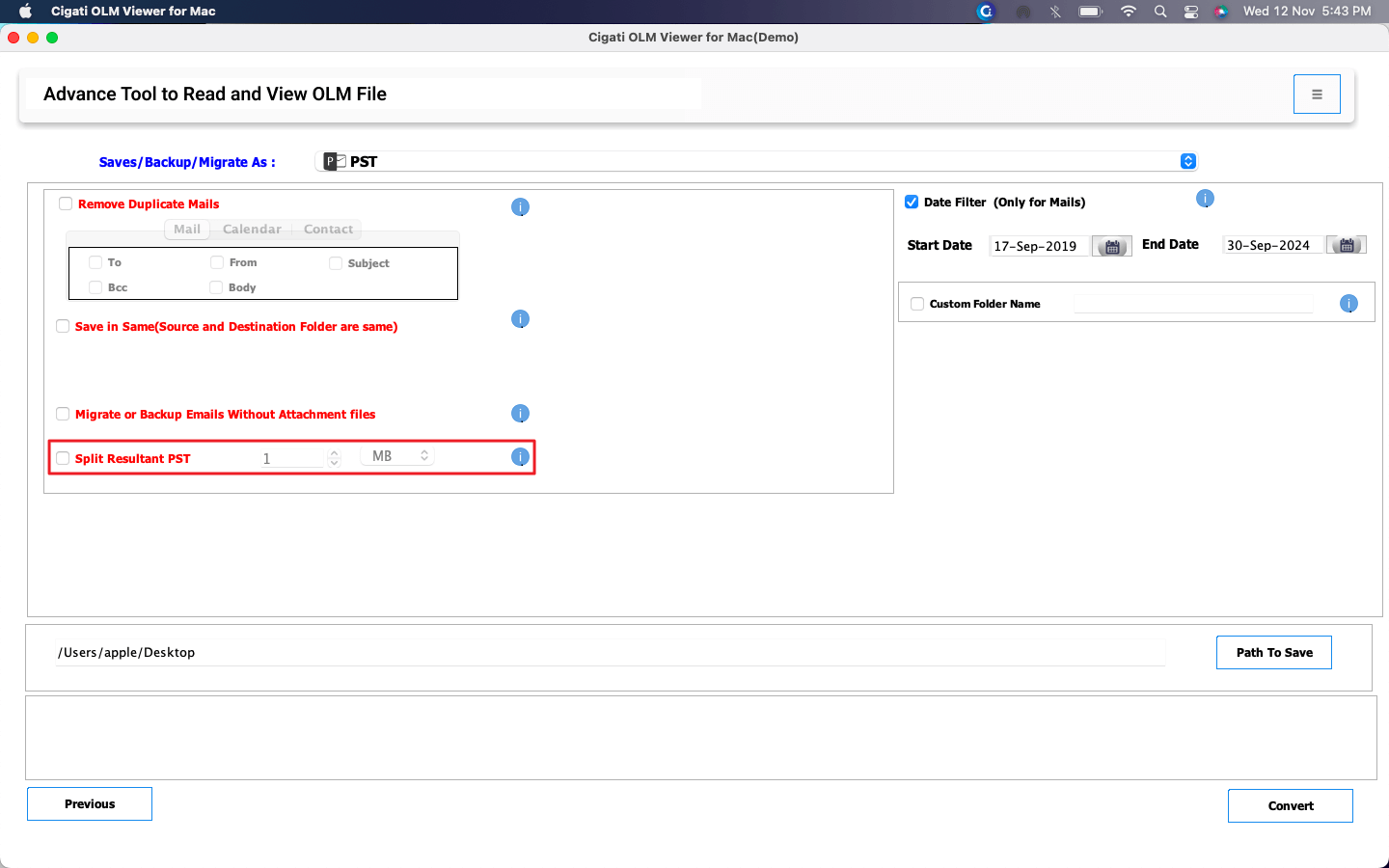Click the Bluetooth icon in menu bar
The height and width of the screenshot is (868, 1389).
pos(1055,12)
